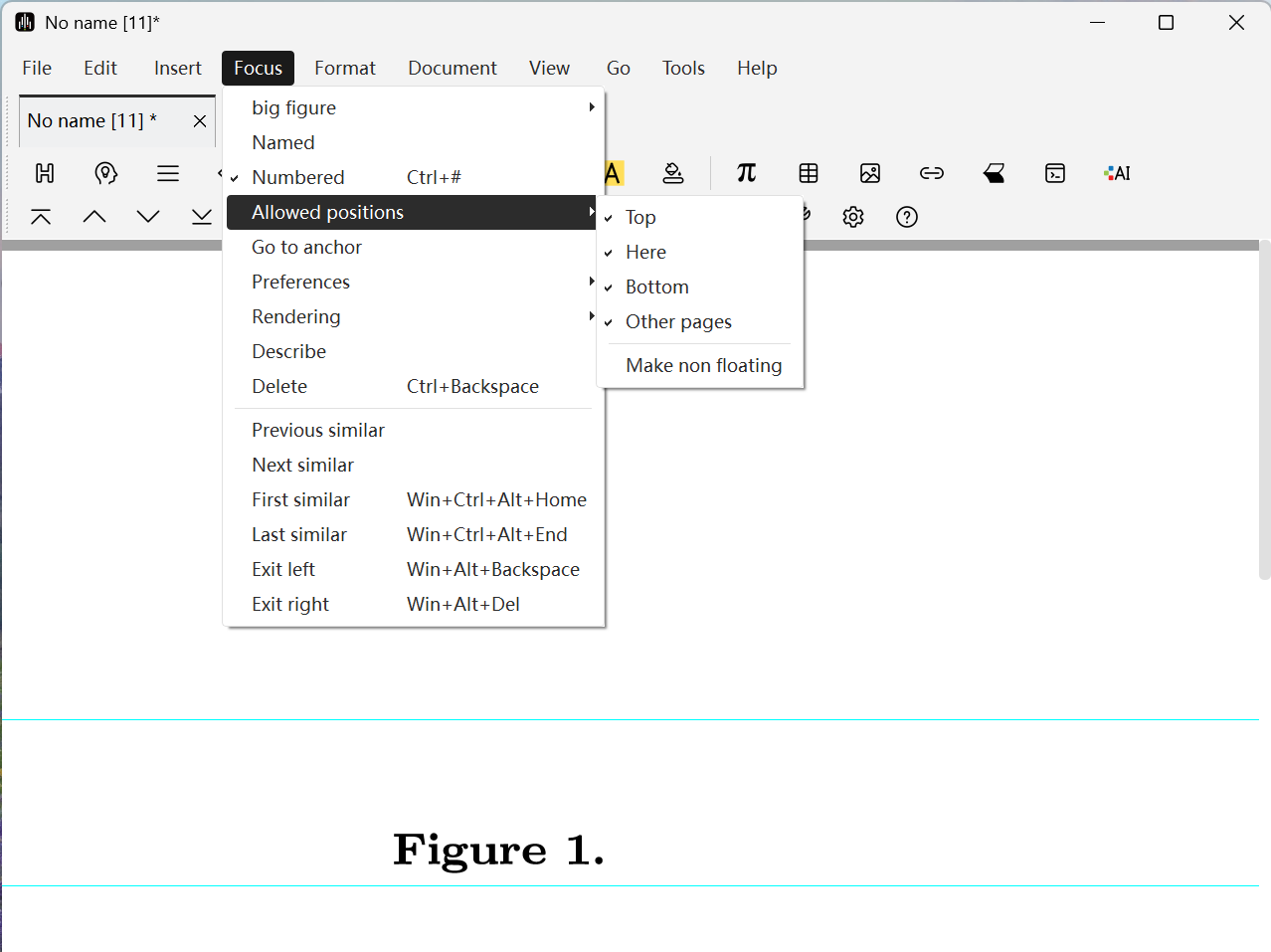
Task: Choose Make non floating option
Action: 703,365
